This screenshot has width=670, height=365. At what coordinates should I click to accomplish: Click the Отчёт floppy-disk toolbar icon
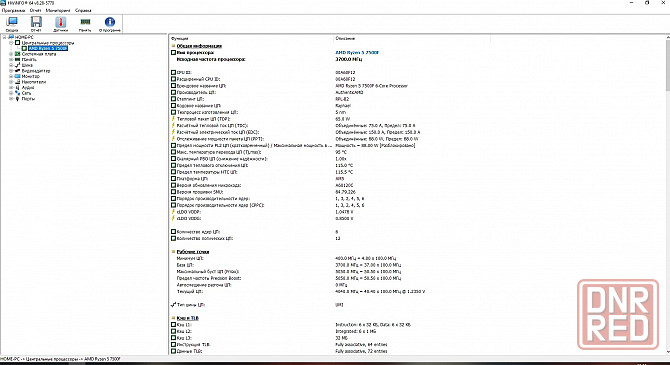tap(36, 21)
